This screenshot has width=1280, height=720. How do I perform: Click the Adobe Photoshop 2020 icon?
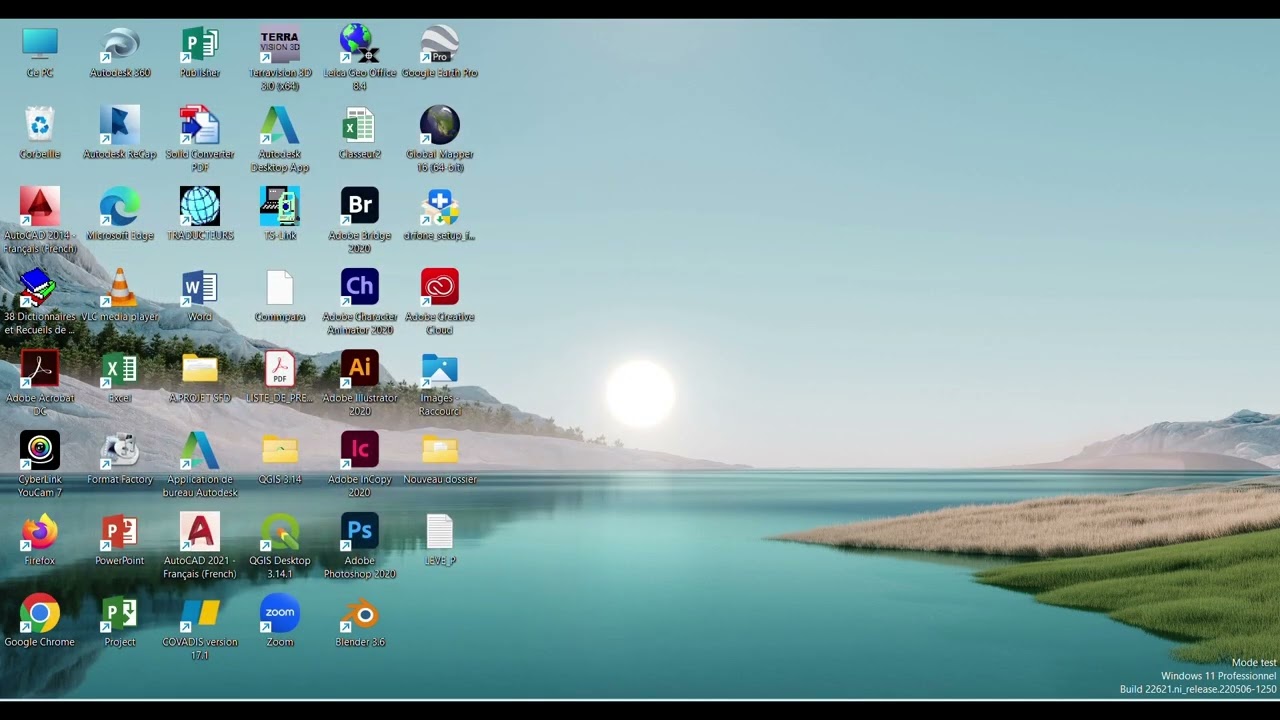(x=360, y=531)
